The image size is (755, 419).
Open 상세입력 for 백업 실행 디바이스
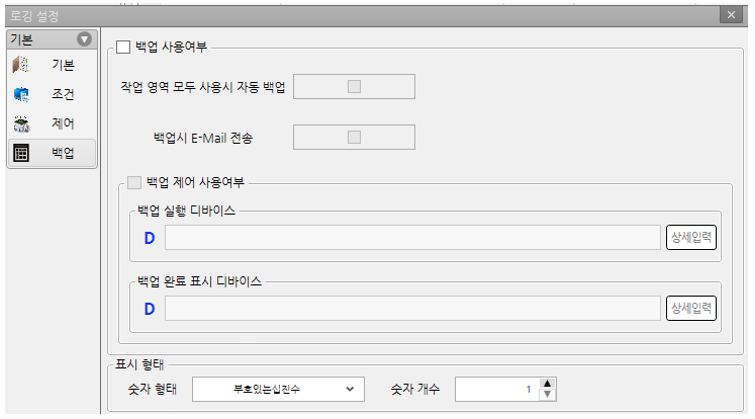[x=691, y=237]
